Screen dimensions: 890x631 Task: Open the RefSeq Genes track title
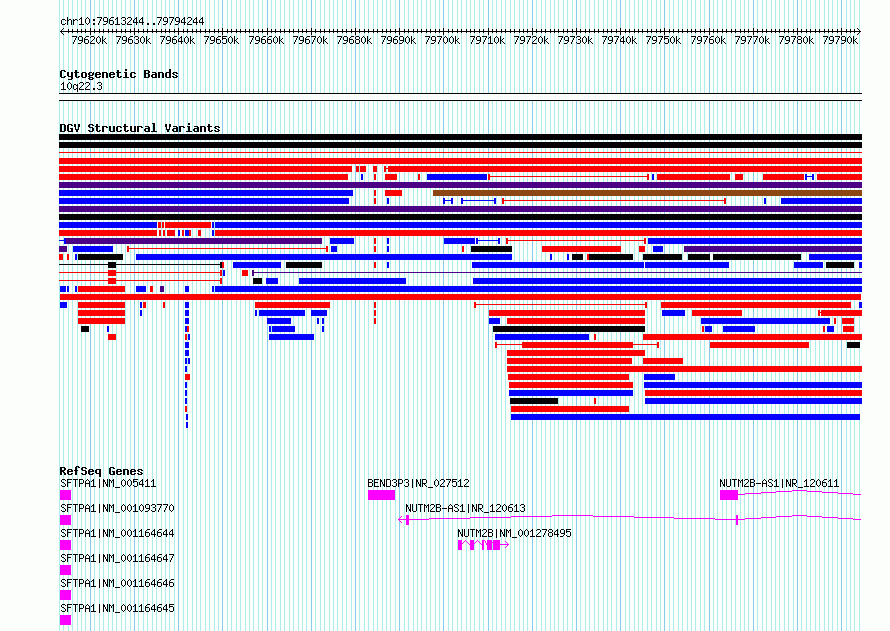101,471
